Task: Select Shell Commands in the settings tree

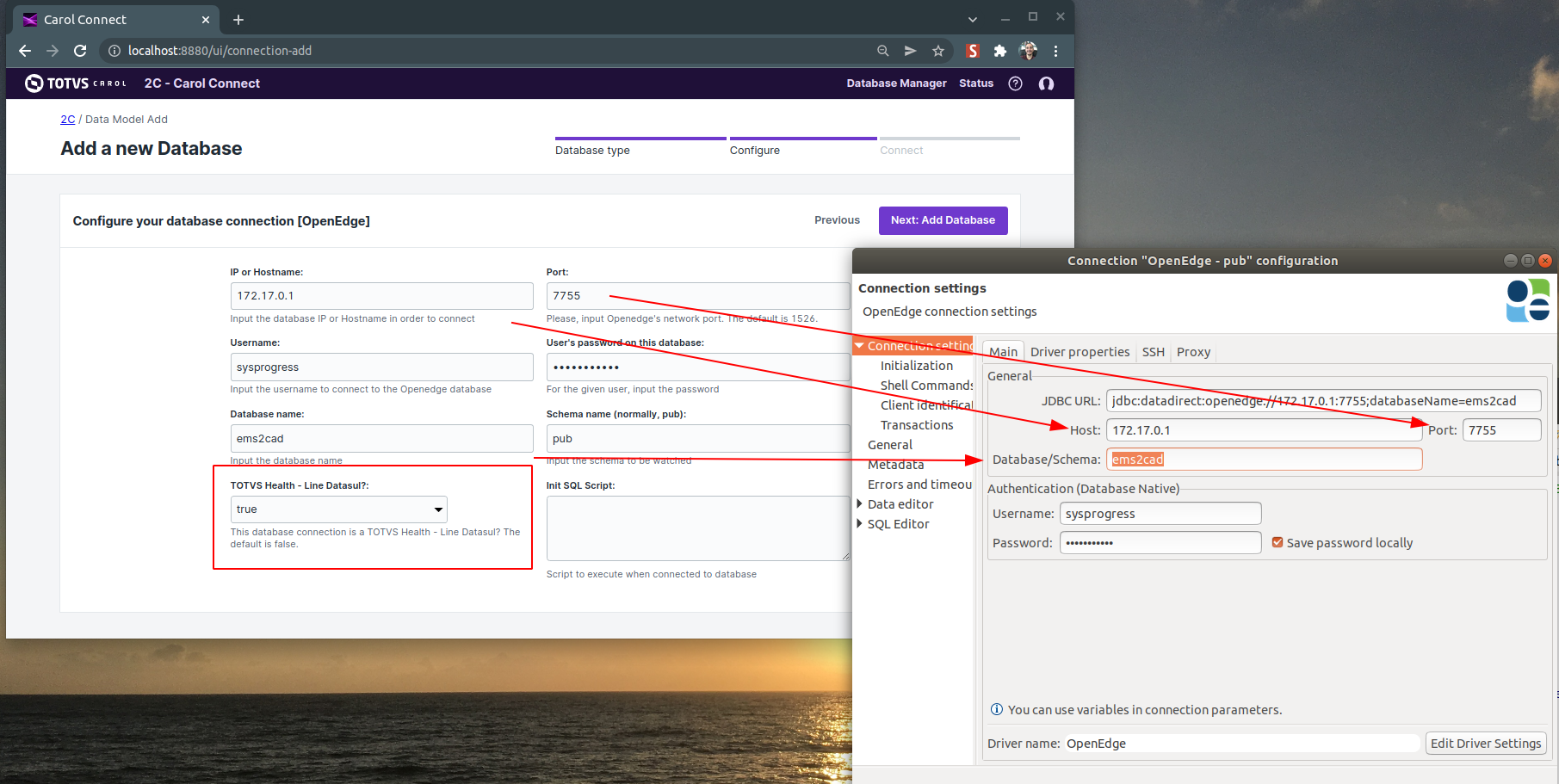Action: coord(926,386)
